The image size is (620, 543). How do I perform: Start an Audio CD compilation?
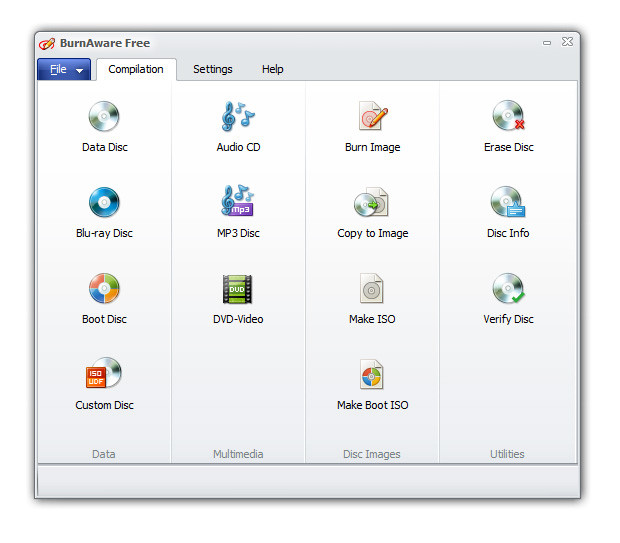238,116
